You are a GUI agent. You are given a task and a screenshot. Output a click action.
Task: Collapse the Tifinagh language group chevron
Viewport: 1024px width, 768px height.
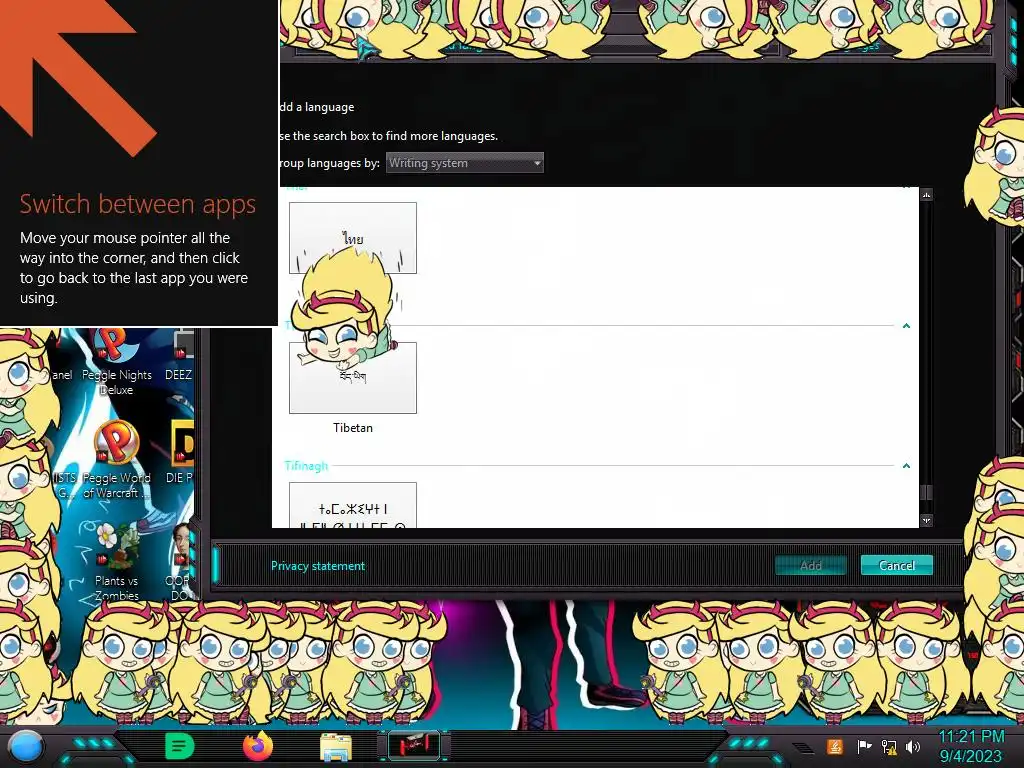906,466
